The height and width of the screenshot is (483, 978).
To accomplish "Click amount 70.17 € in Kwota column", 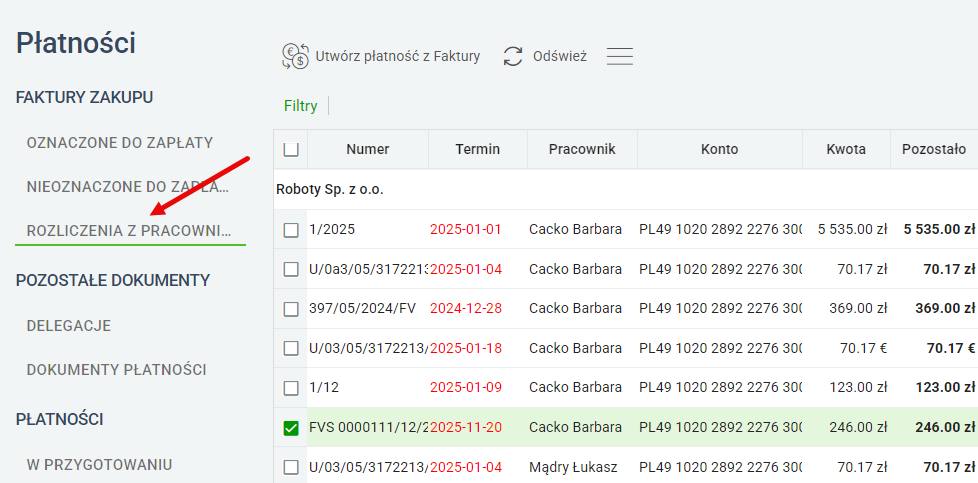I will (863, 348).
